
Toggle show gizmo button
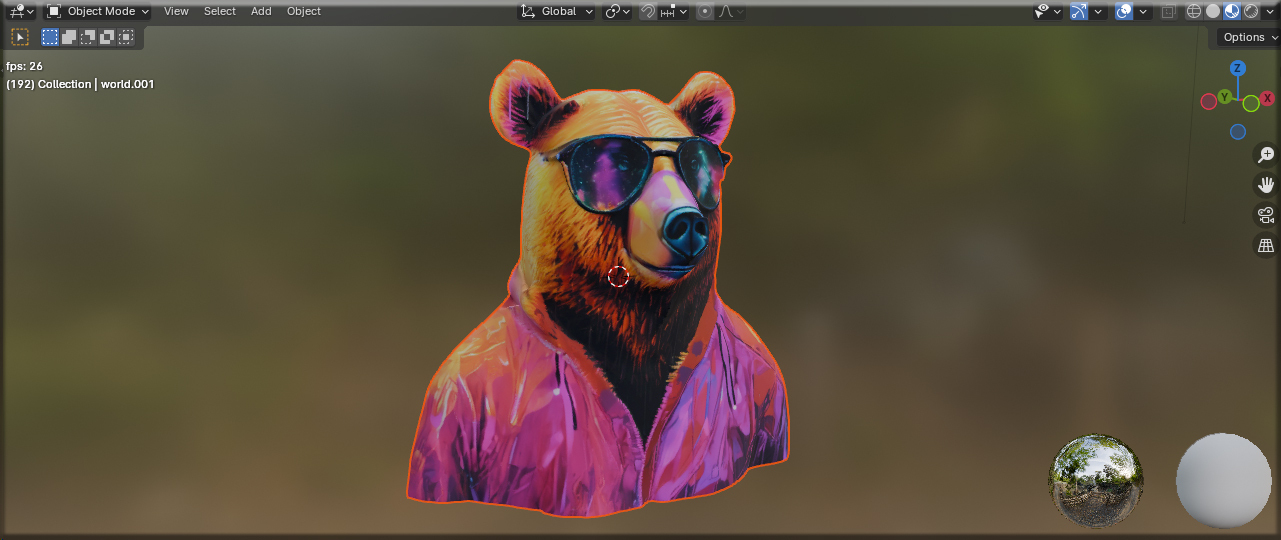tap(1079, 11)
